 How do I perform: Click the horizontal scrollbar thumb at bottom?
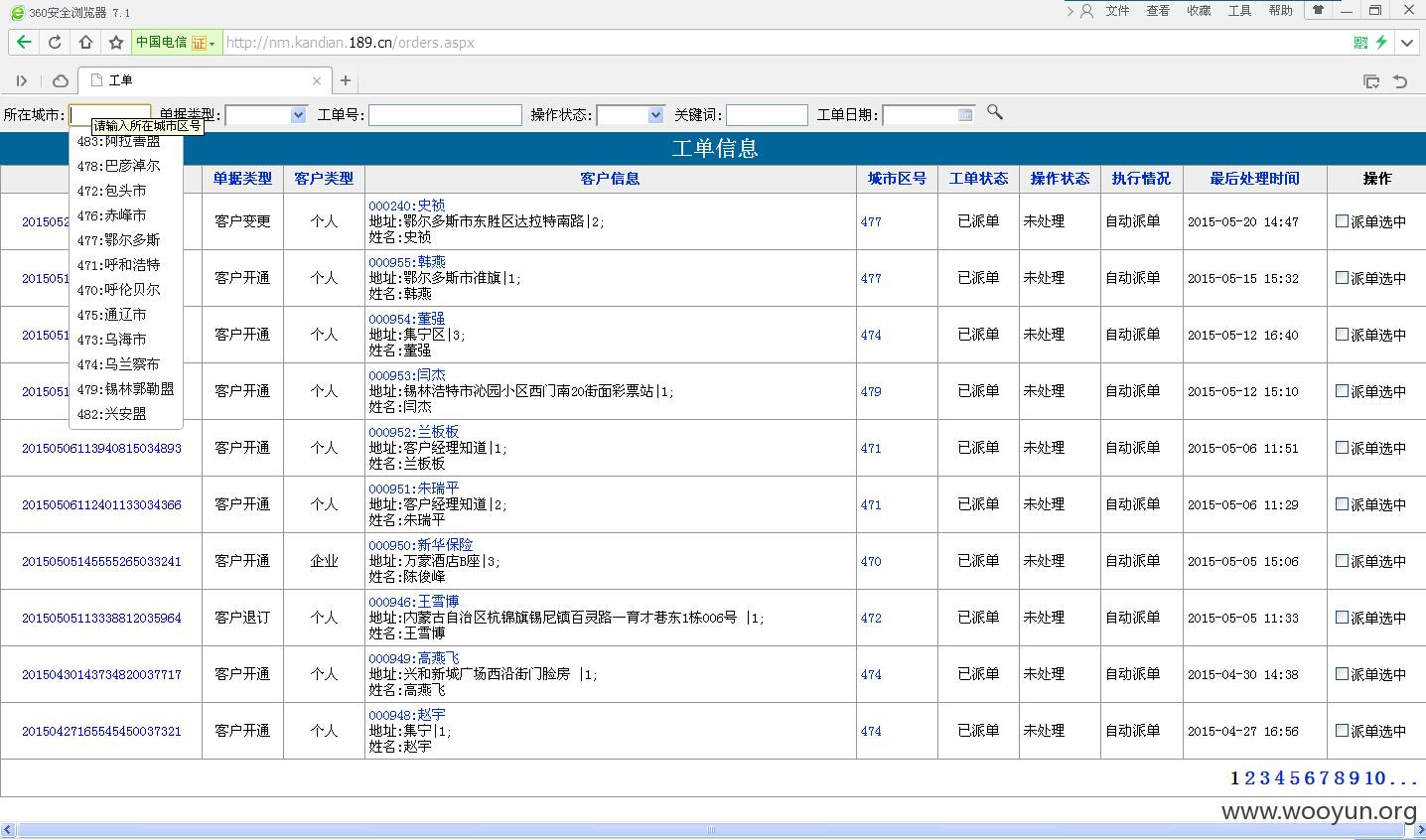coord(711,830)
